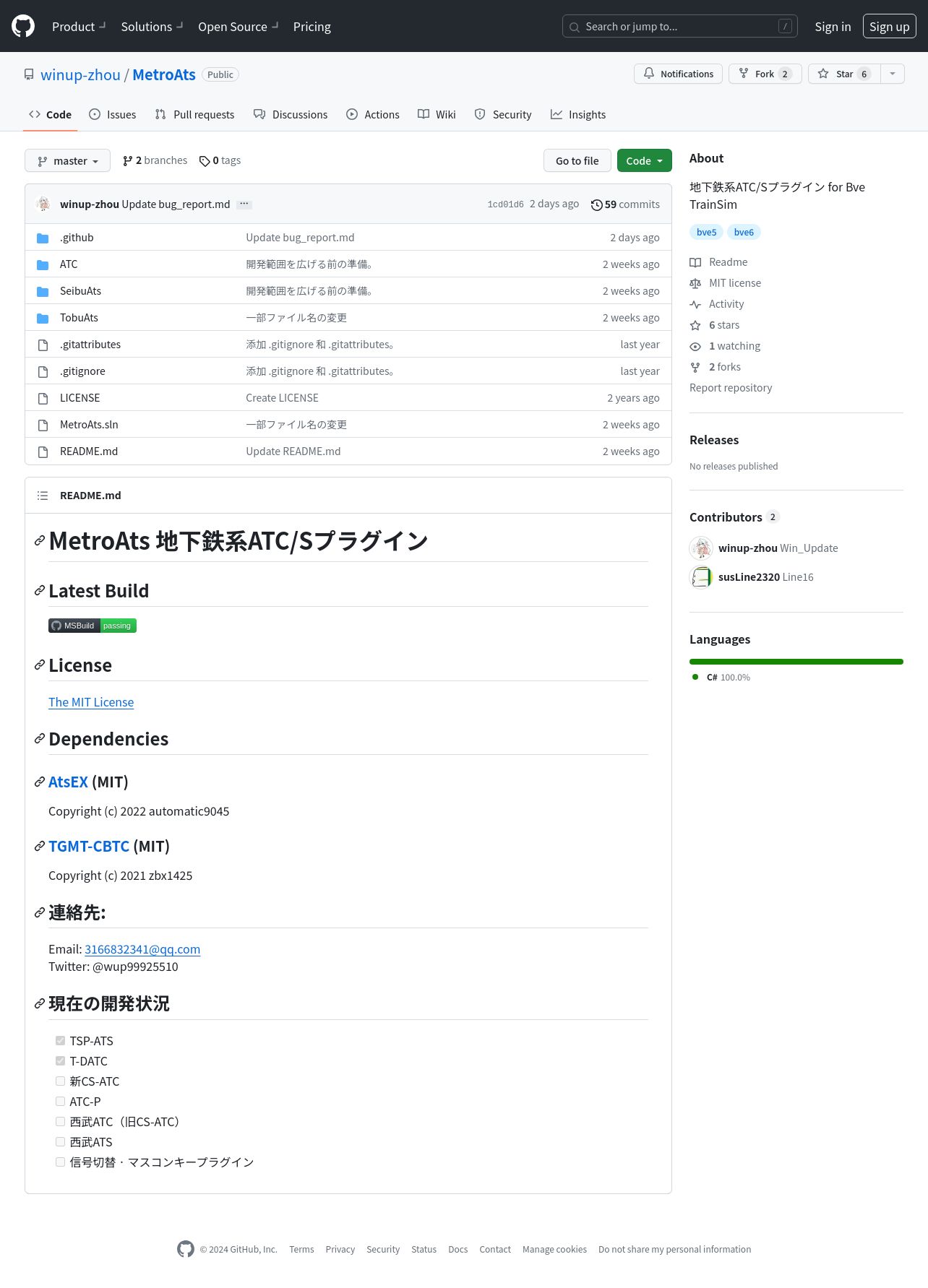
Task: Toggle the ATC-P checkbox
Action: pos(61,1102)
